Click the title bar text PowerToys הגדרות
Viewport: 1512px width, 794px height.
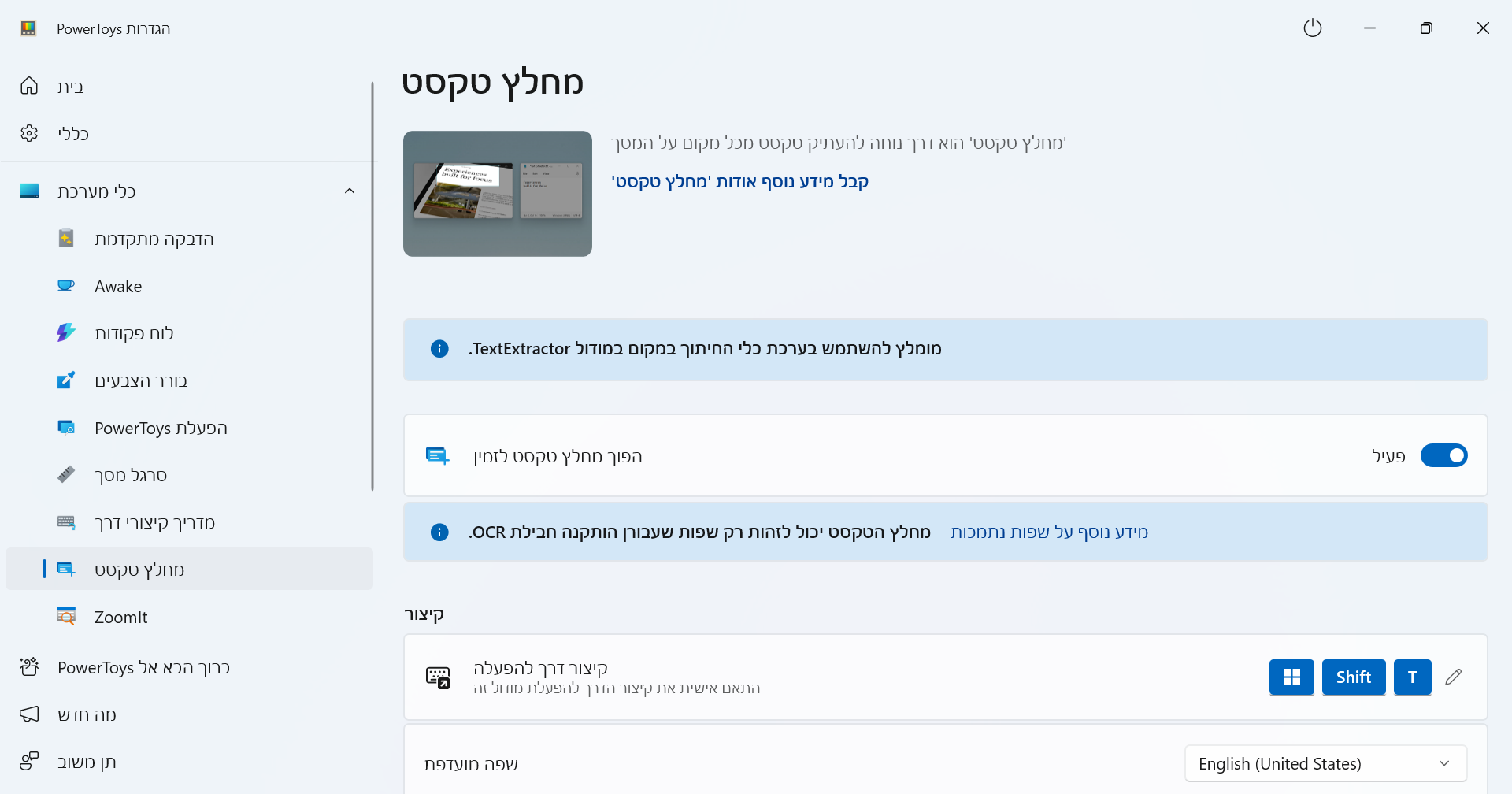click(113, 28)
